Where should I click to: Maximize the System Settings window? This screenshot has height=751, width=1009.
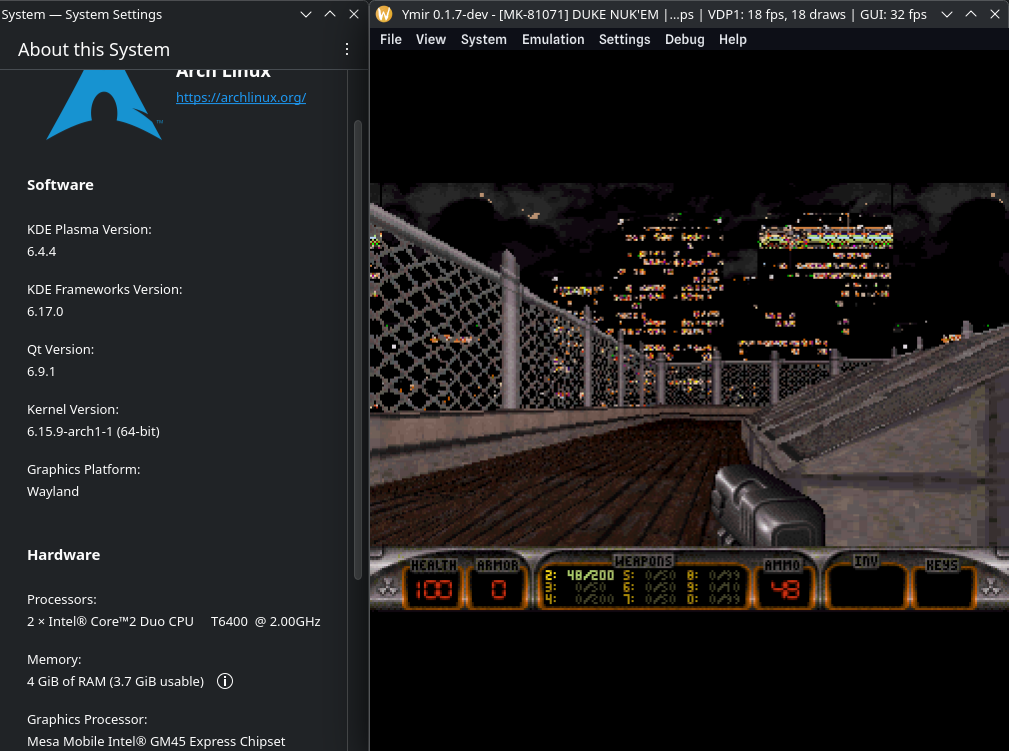(330, 14)
